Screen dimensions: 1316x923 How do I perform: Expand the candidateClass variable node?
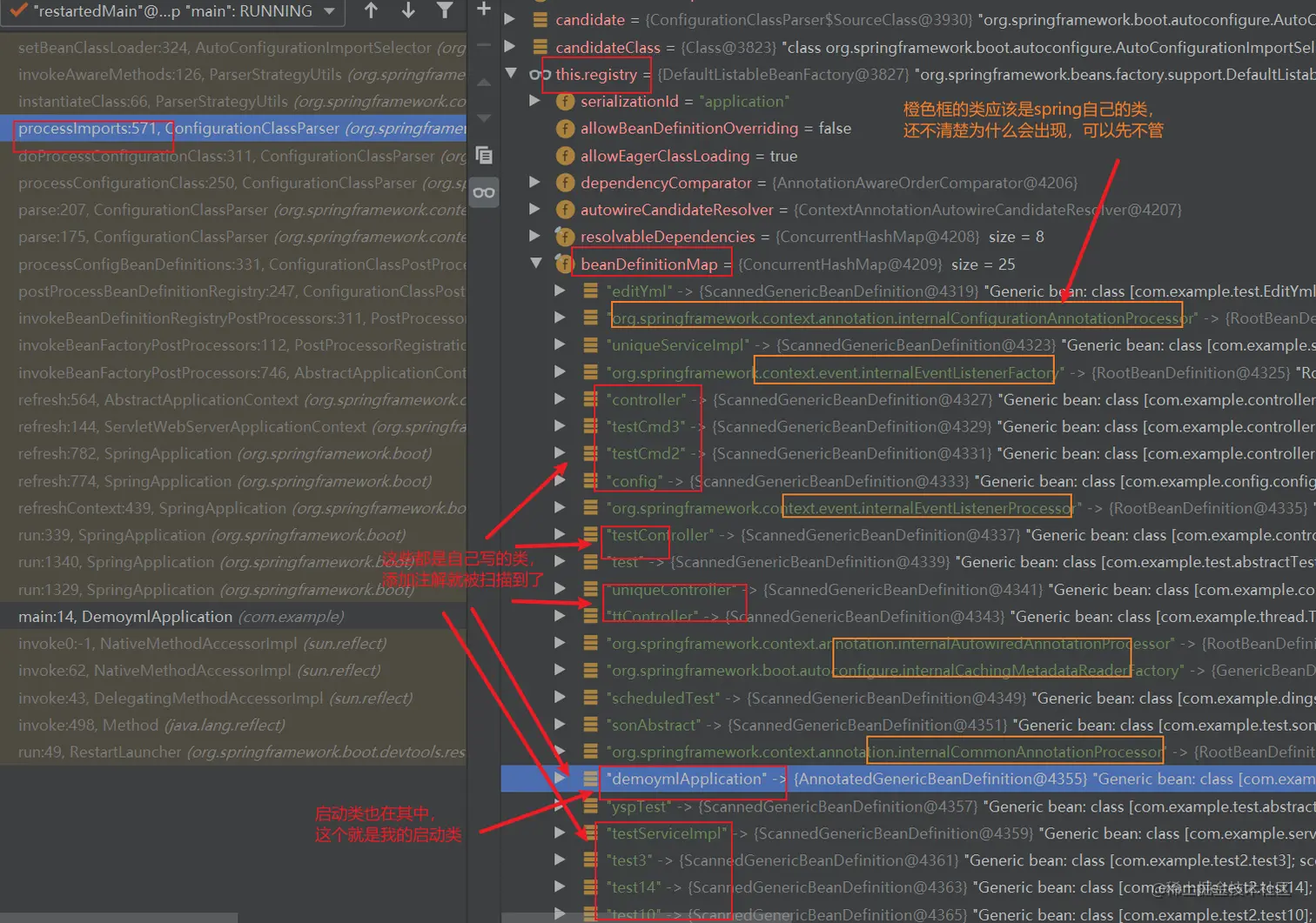tap(511, 47)
